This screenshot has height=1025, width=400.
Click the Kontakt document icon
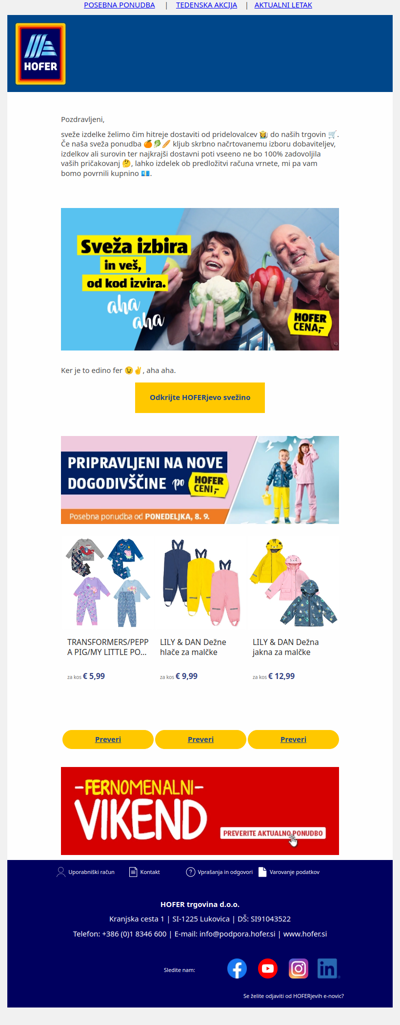pos(133,871)
